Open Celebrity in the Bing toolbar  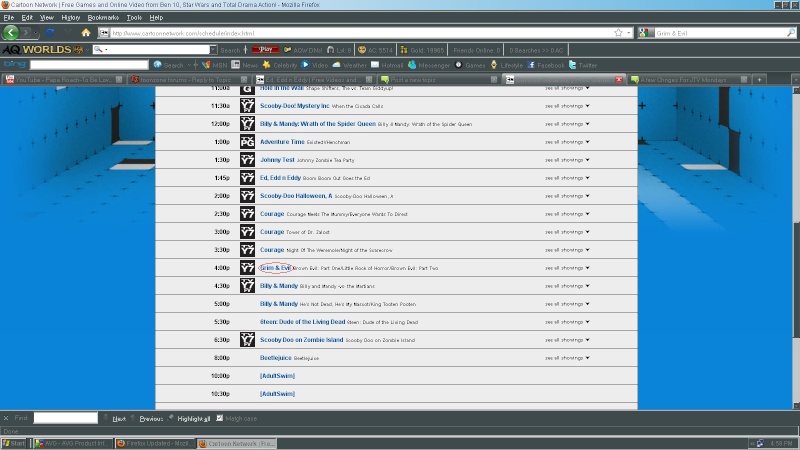click(x=280, y=65)
